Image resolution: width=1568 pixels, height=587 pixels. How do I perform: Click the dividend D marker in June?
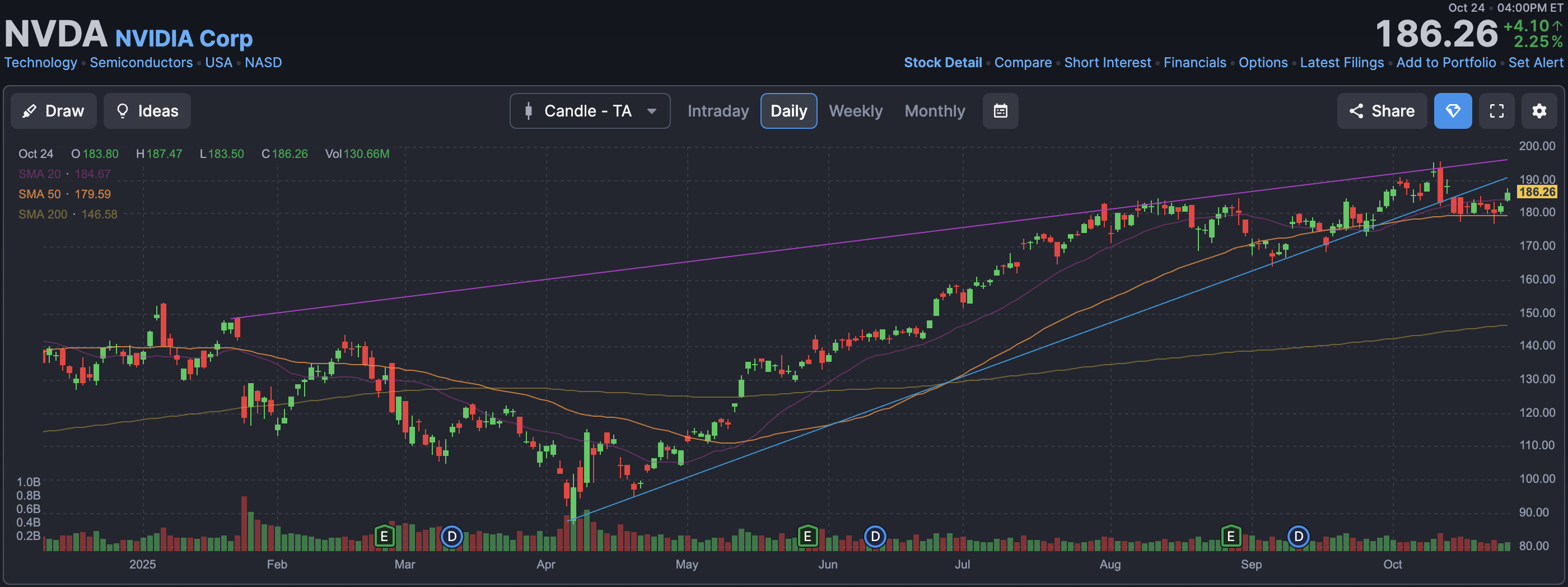[875, 537]
